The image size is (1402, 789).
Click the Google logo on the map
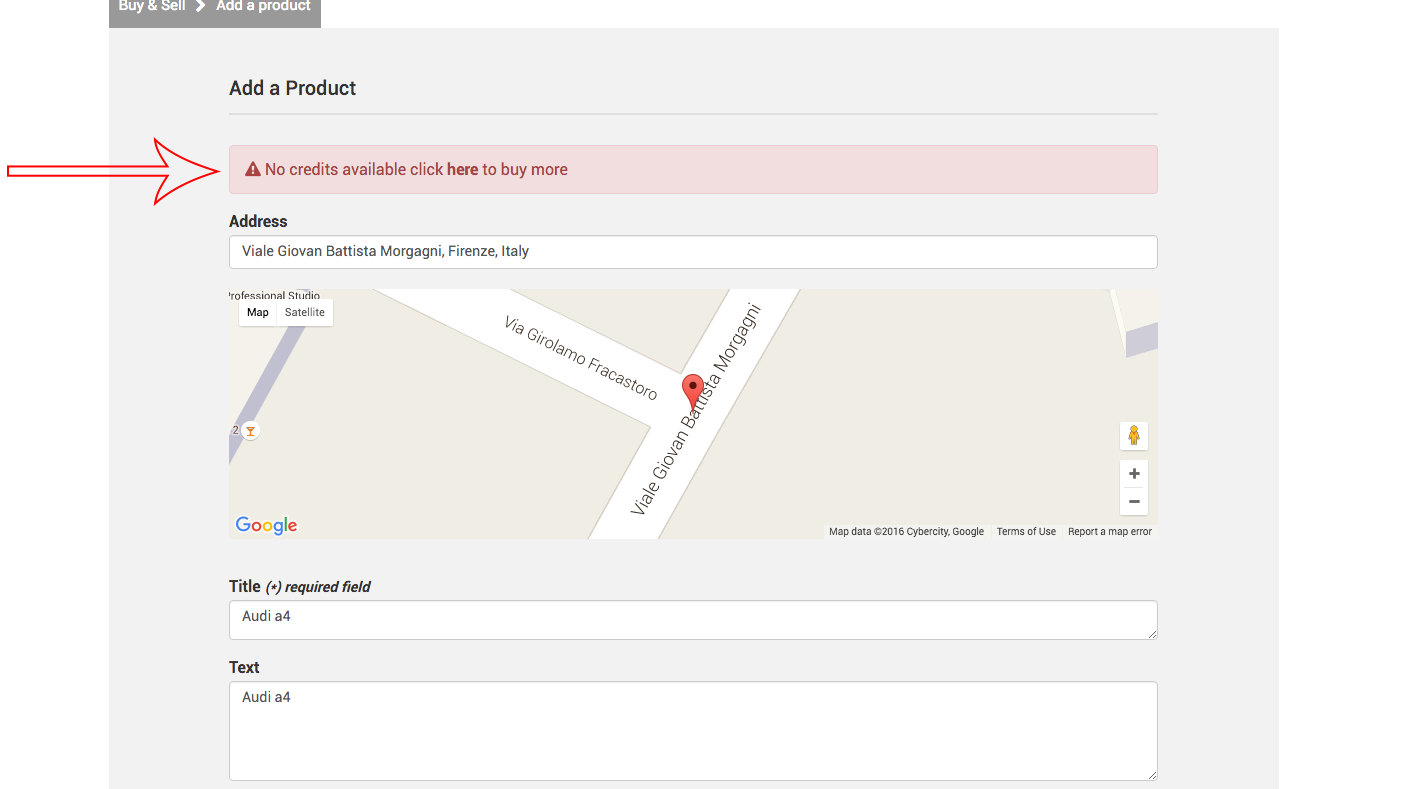tap(266, 525)
